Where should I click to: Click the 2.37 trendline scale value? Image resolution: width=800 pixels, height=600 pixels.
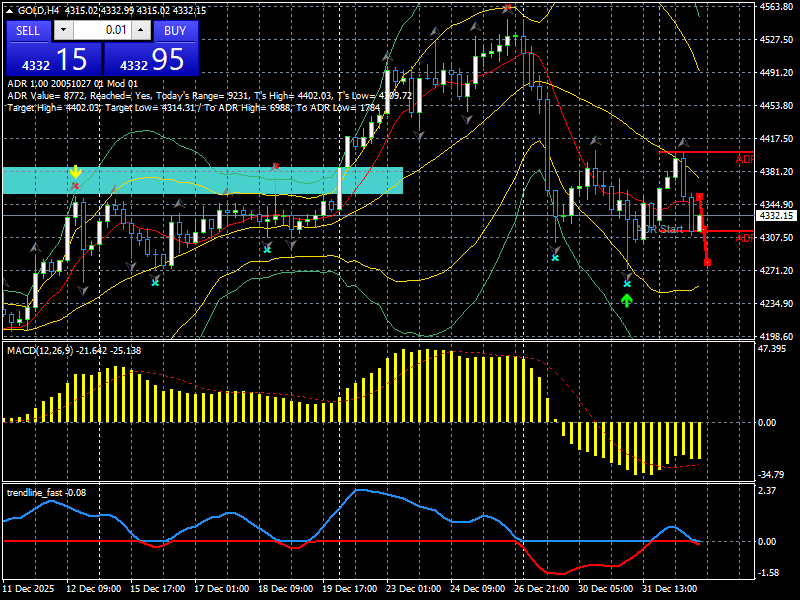[x=767, y=490]
